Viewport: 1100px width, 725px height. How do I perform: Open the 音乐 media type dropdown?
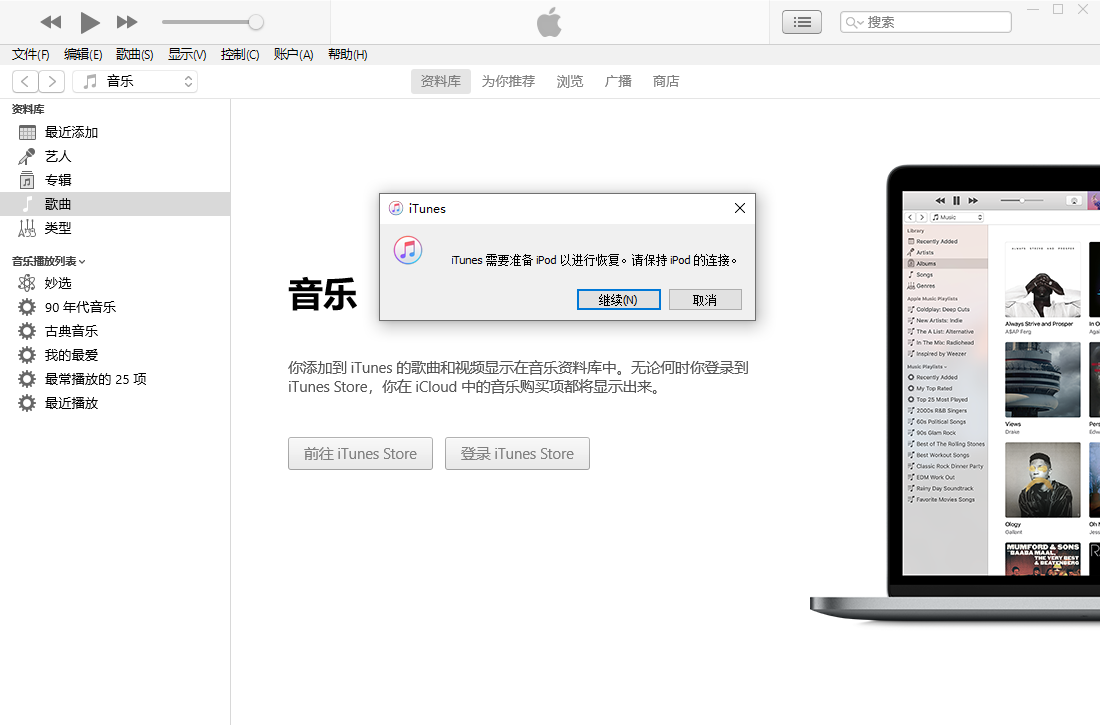click(135, 81)
